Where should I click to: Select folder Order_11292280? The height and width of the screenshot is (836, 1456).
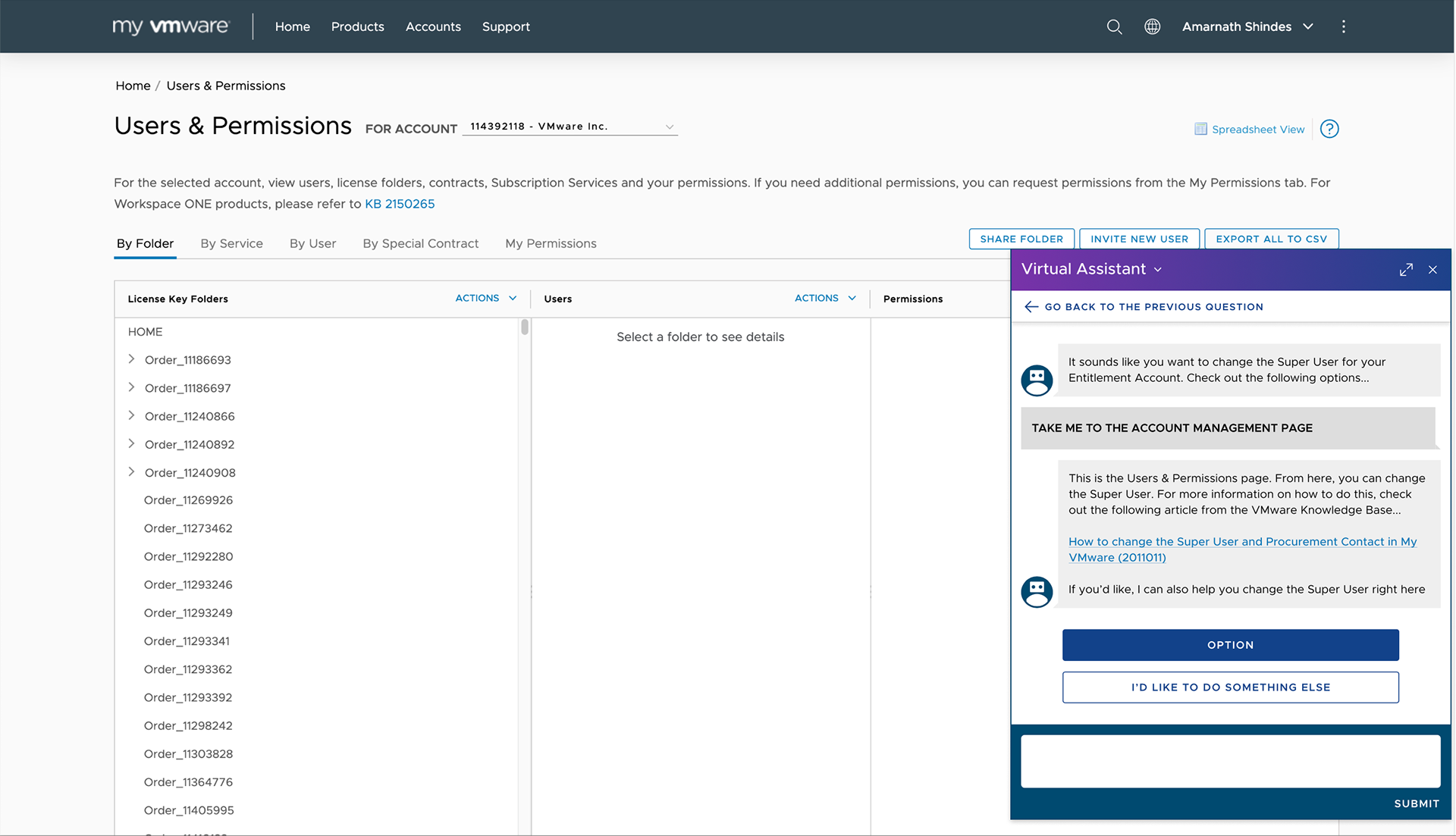[188, 556]
